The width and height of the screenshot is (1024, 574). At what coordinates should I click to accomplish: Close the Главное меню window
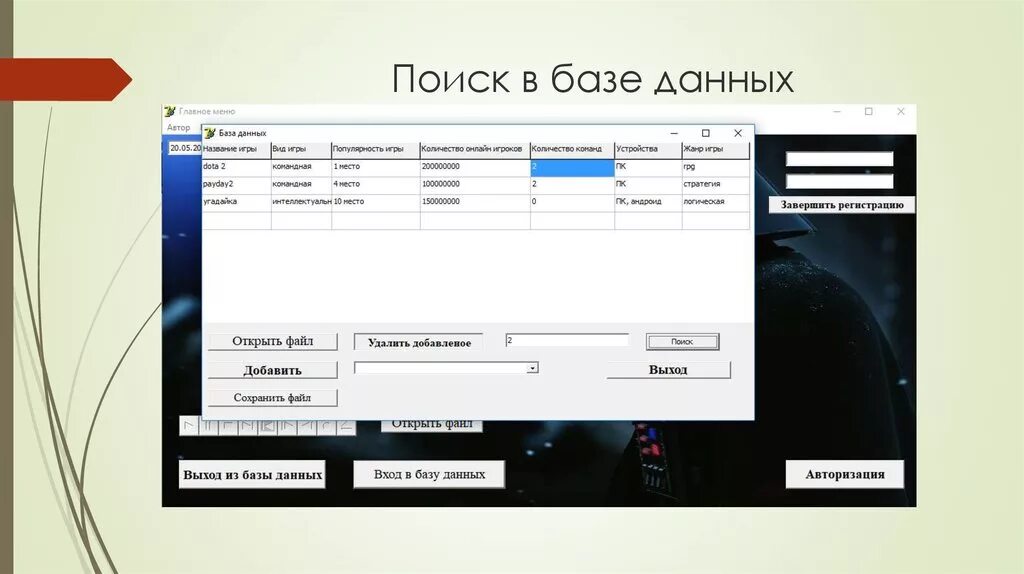[x=901, y=112]
